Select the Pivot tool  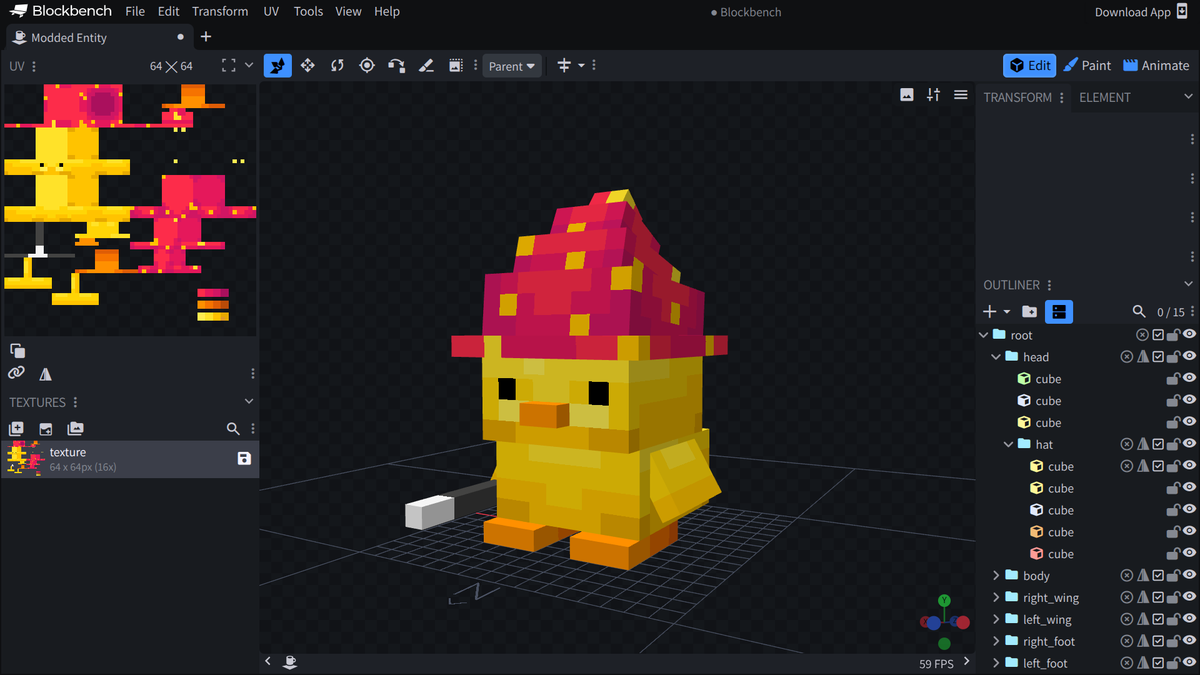[x=367, y=65]
